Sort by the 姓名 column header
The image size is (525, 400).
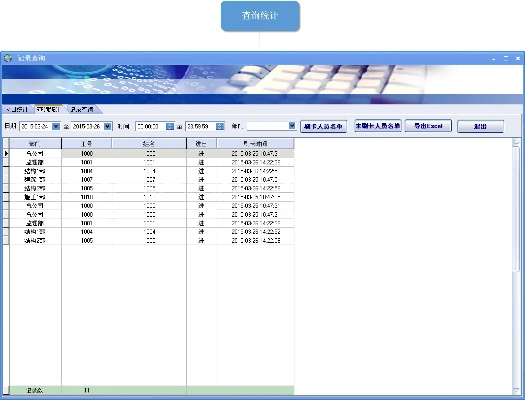pyautogui.click(x=149, y=144)
